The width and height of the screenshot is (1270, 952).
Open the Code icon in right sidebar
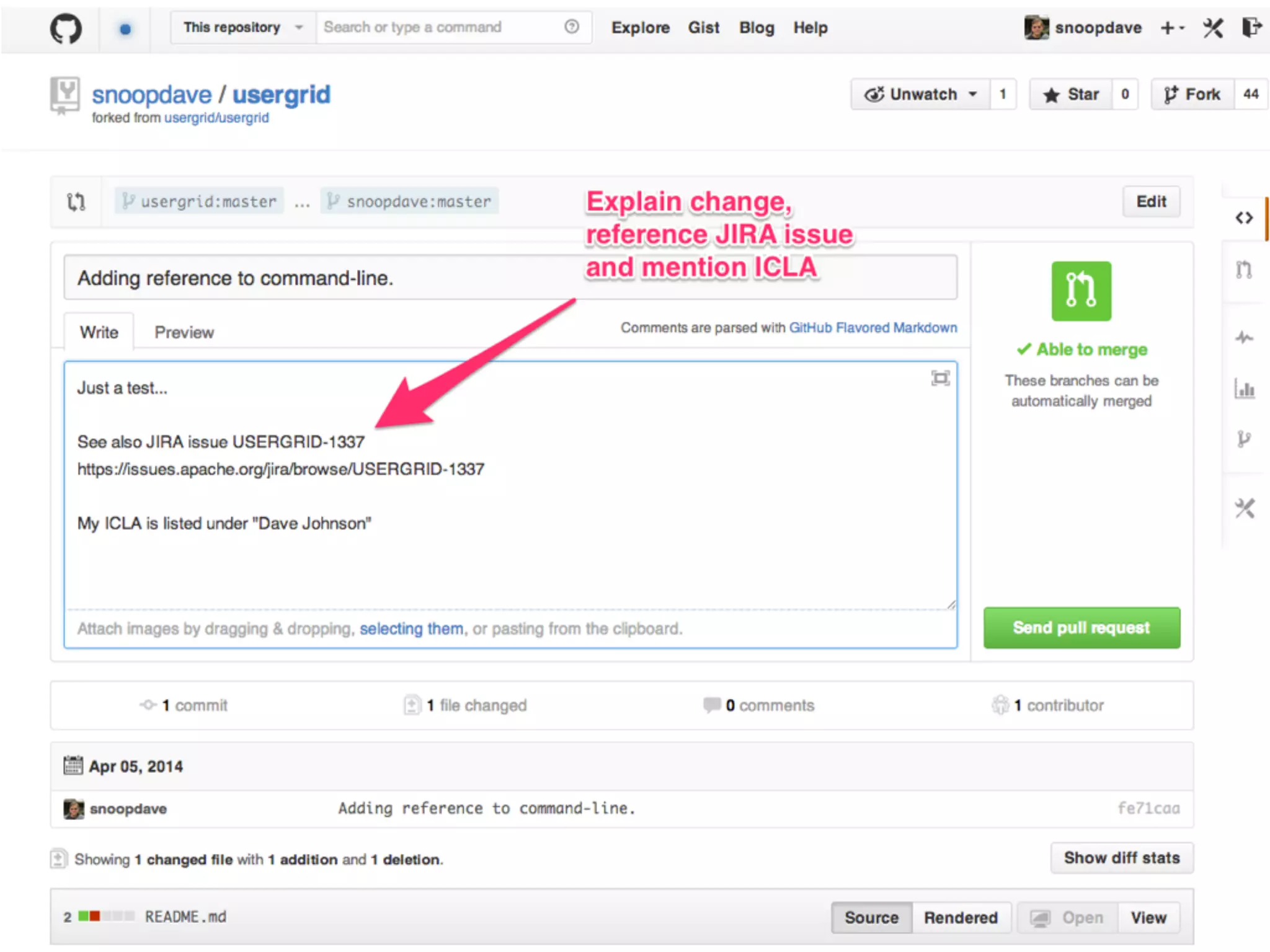coord(1244,218)
